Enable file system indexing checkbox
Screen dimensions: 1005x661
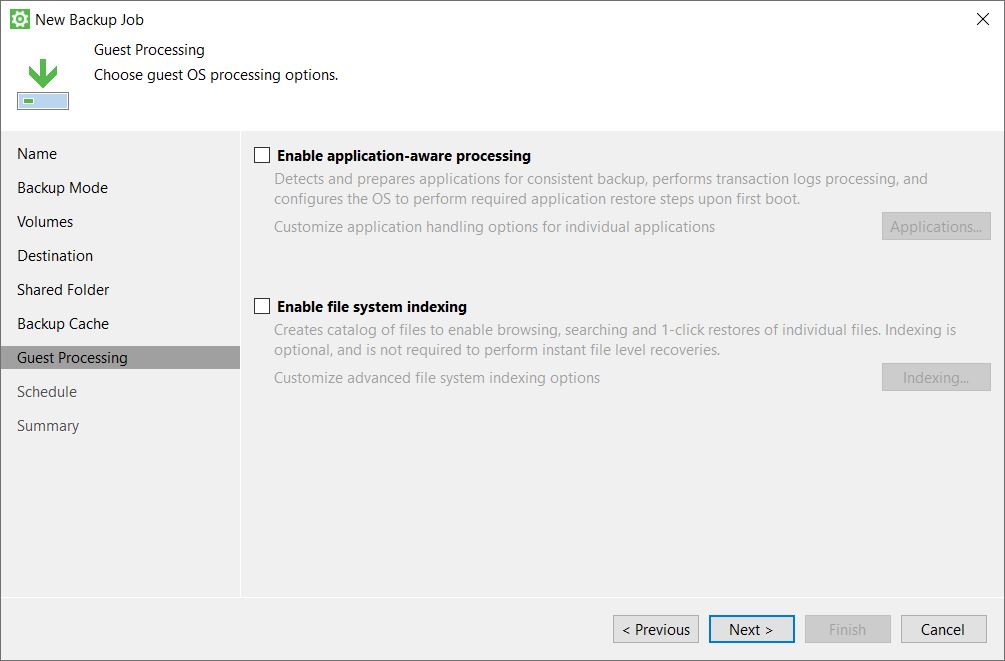[263, 307]
